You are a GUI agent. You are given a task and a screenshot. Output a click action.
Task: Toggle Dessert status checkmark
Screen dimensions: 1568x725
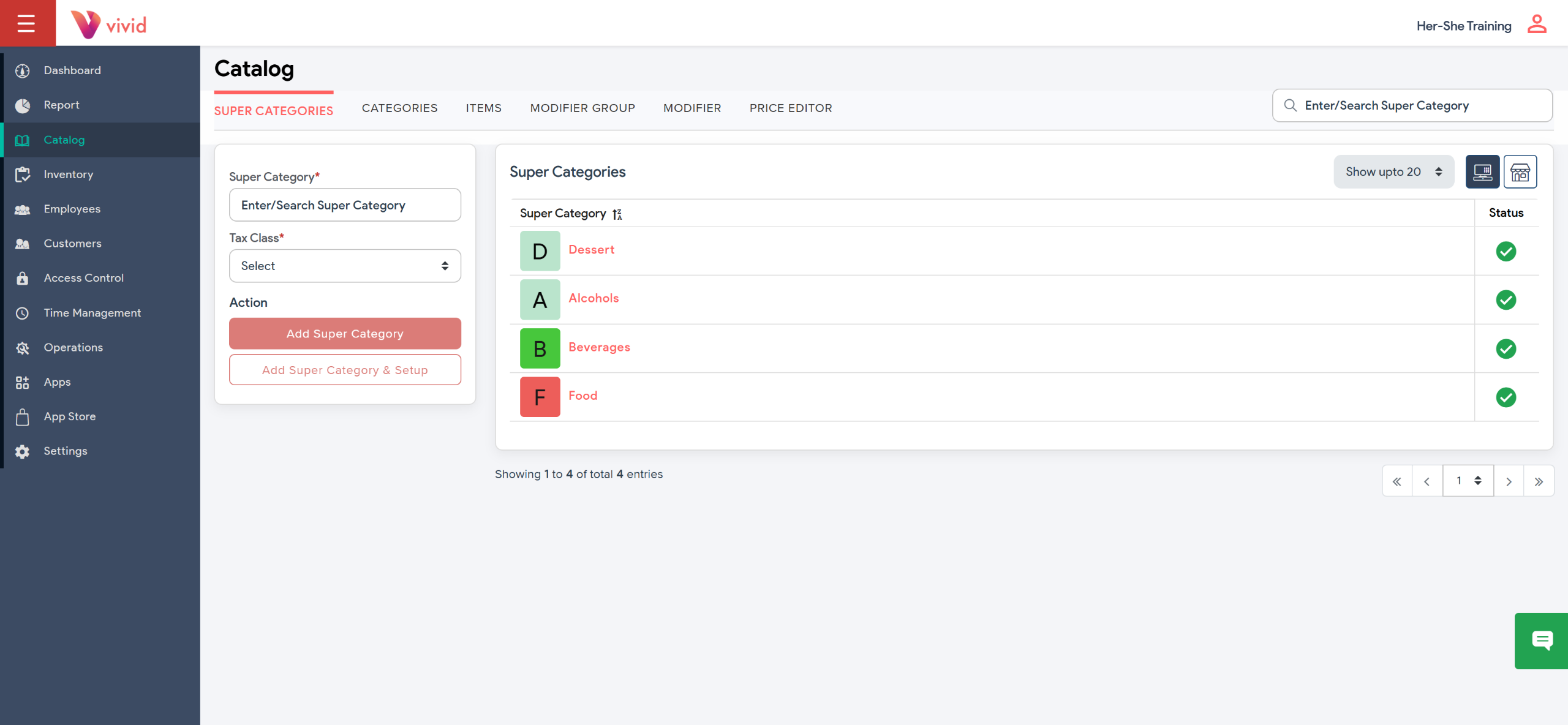[1506, 251]
